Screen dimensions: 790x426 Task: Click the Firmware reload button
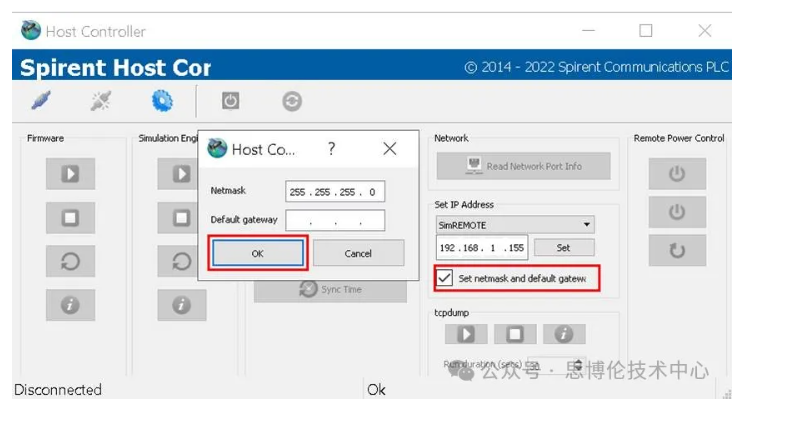tap(70, 262)
